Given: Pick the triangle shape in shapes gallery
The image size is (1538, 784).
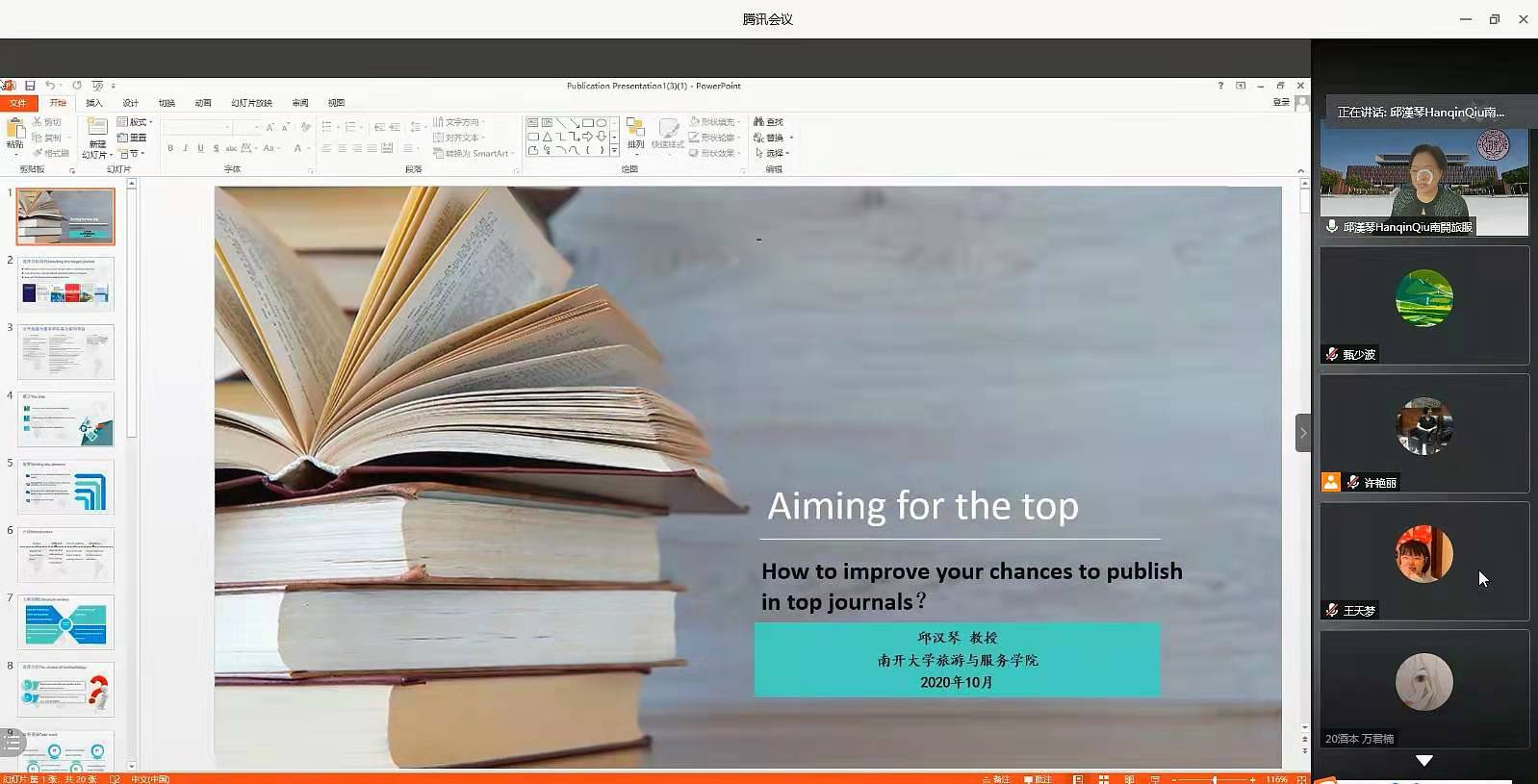Looking at the screenshot, I should click(x=547, y=137).
